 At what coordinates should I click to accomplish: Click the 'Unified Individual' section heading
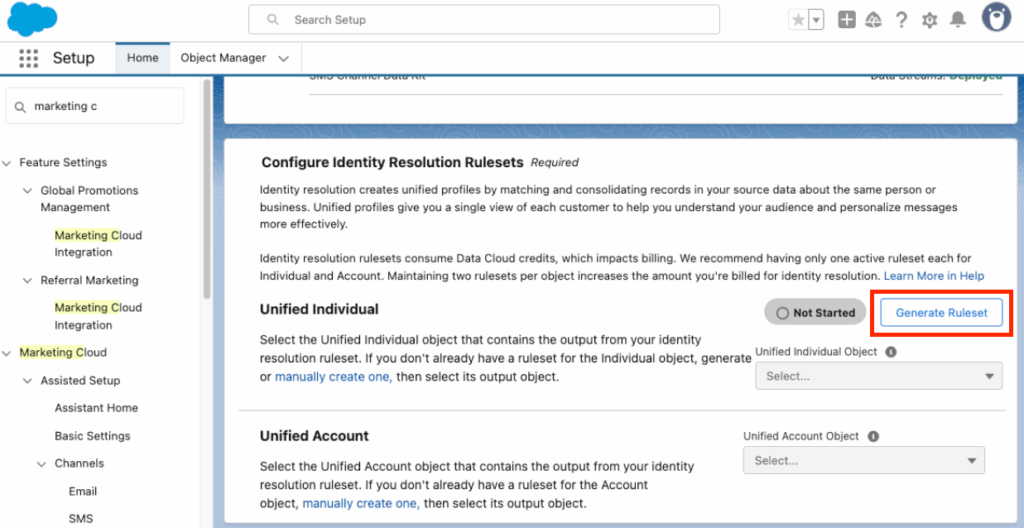point(319,309)
